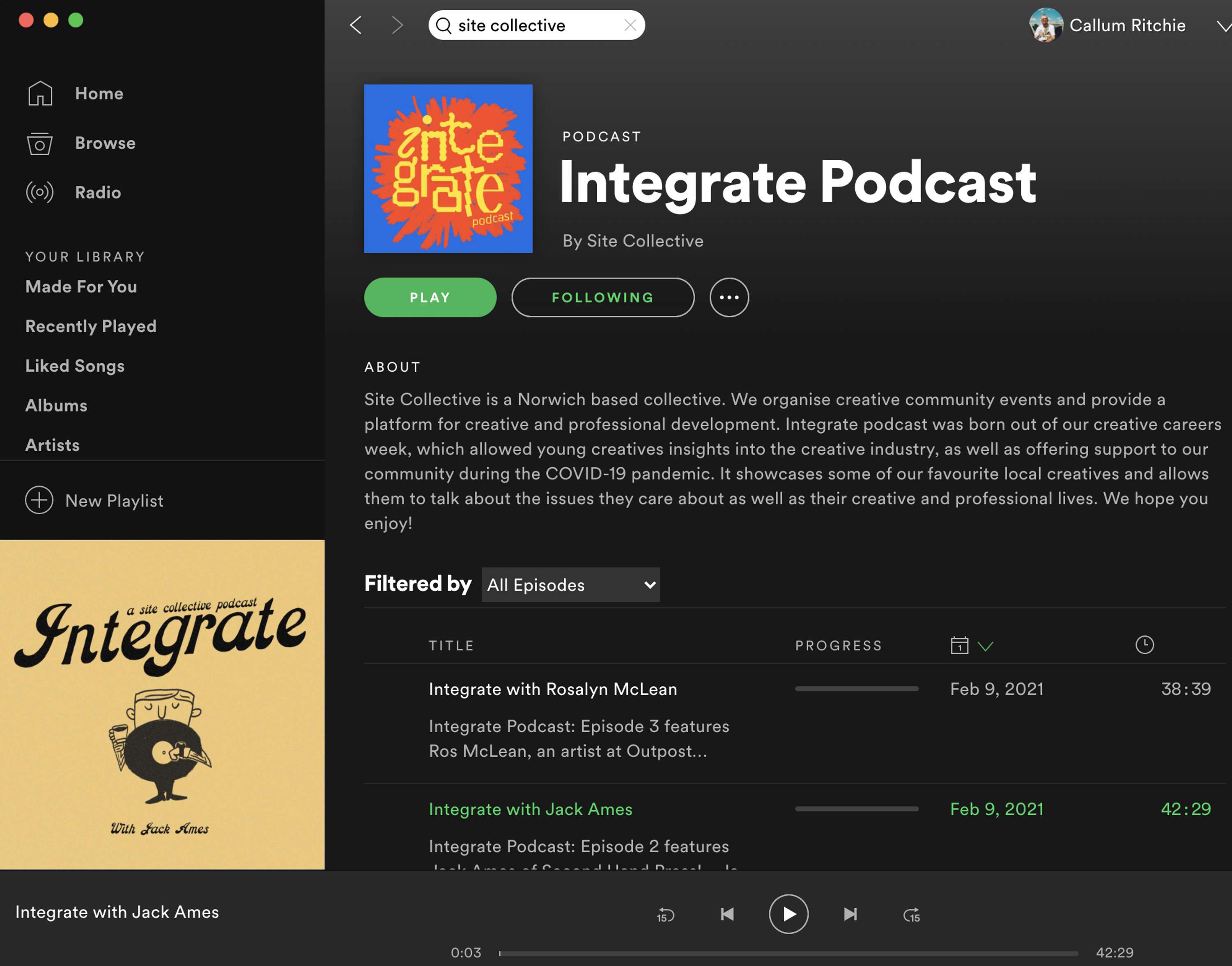
Task: Click the Episode 3 description text
Action: pos(579,738)
